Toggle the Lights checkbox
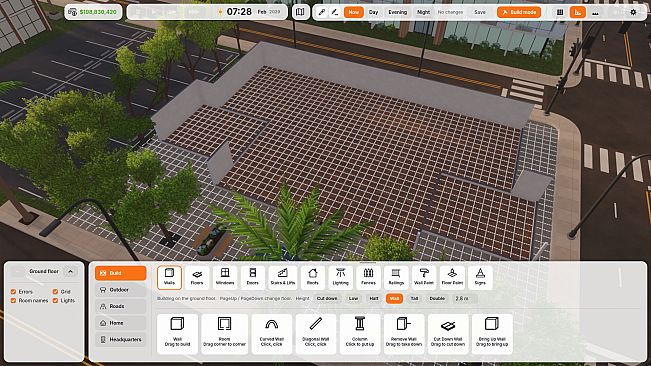 [x=55, y=300]
